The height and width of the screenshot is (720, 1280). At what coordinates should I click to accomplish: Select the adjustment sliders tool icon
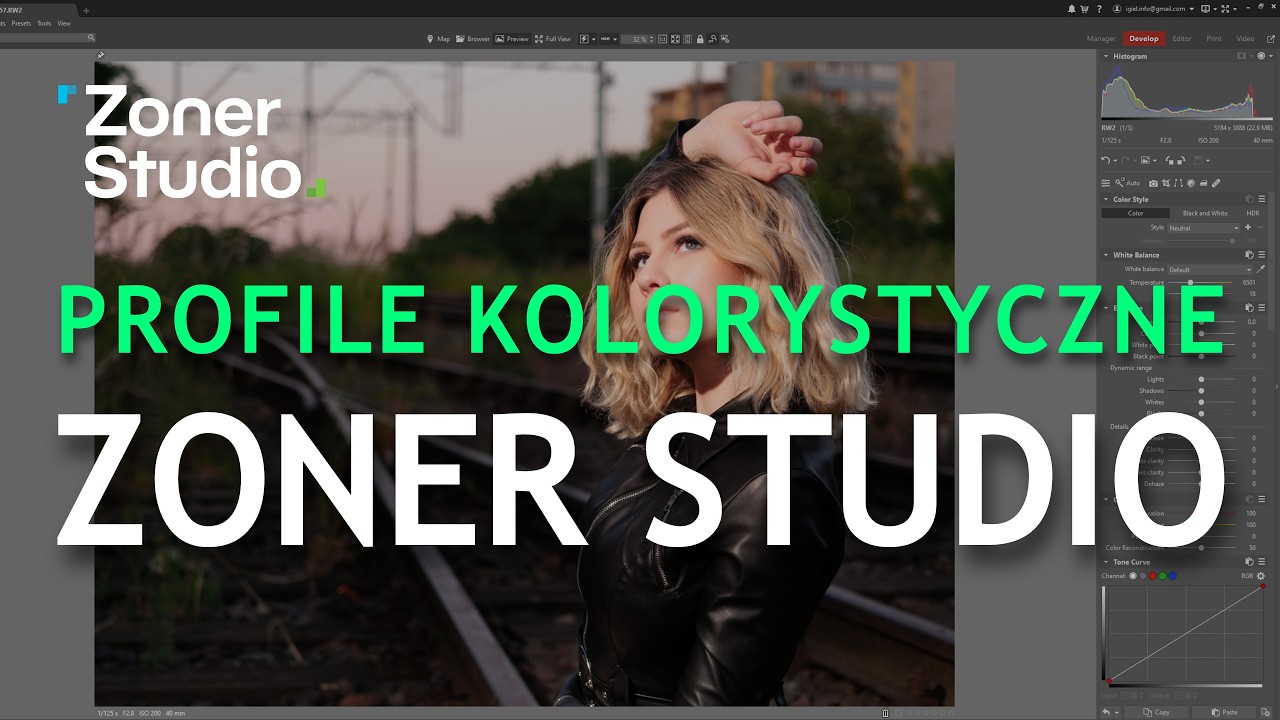pos(1105,183)
